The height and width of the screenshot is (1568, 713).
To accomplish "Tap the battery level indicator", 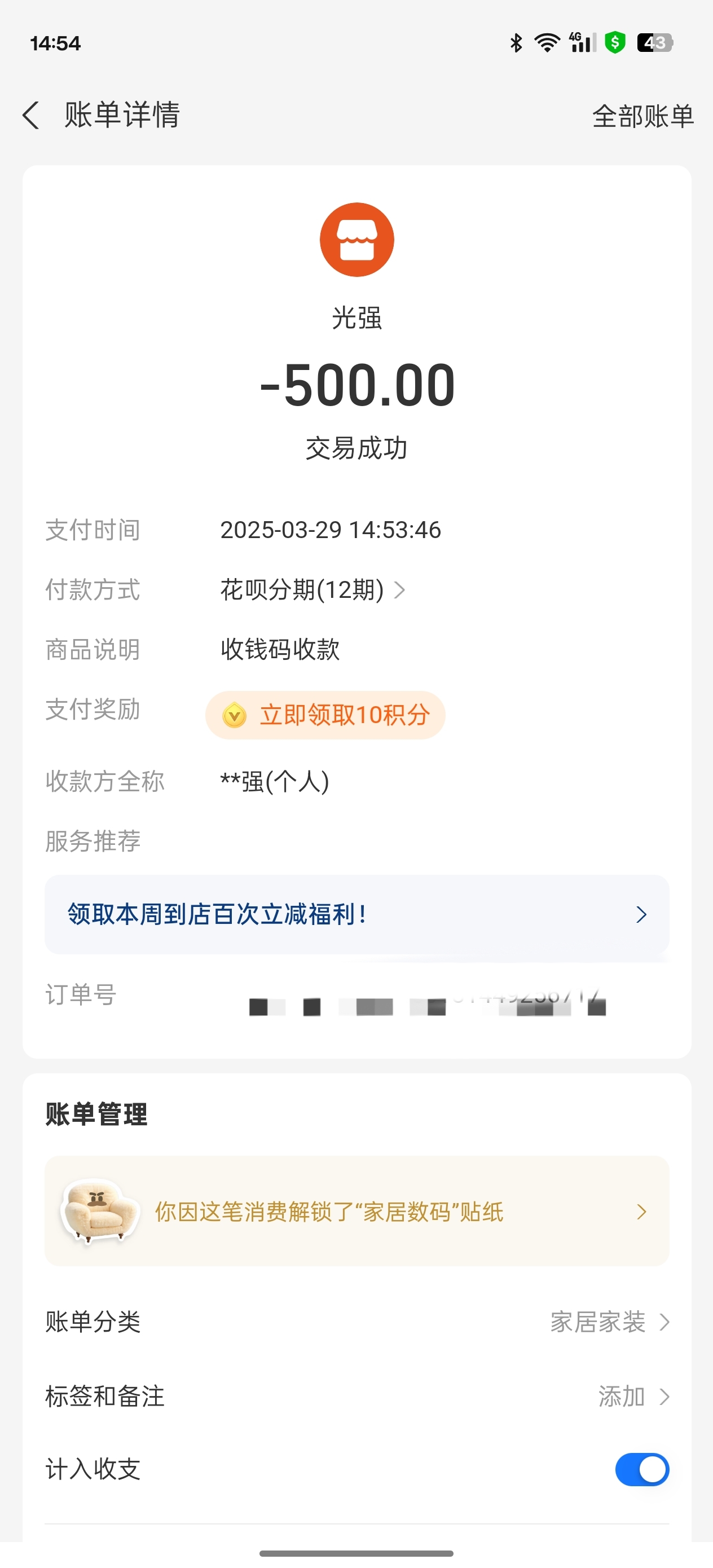I will [654, 43].
